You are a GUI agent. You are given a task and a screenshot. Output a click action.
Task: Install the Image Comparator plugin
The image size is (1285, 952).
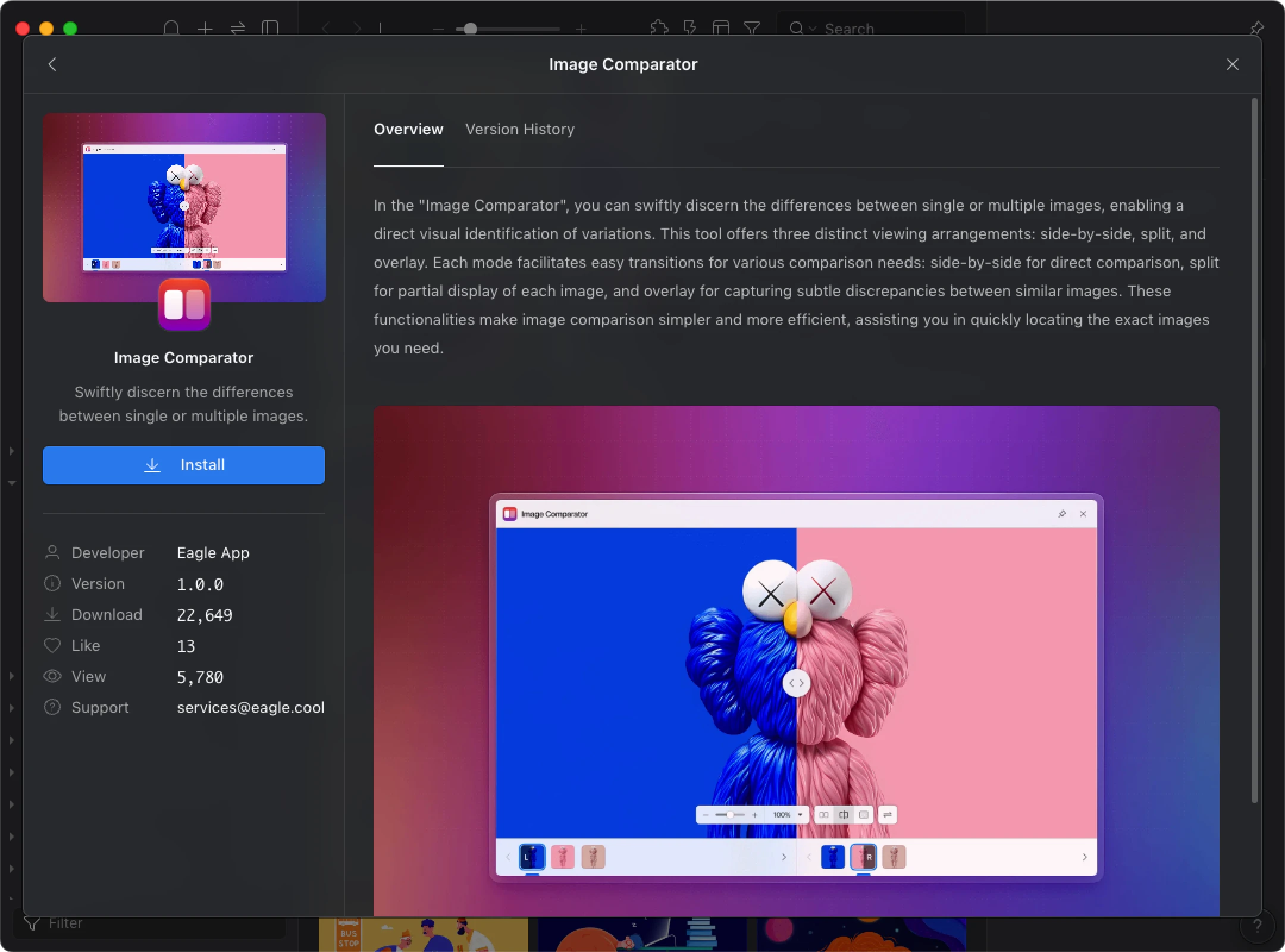tap(184, 465)
